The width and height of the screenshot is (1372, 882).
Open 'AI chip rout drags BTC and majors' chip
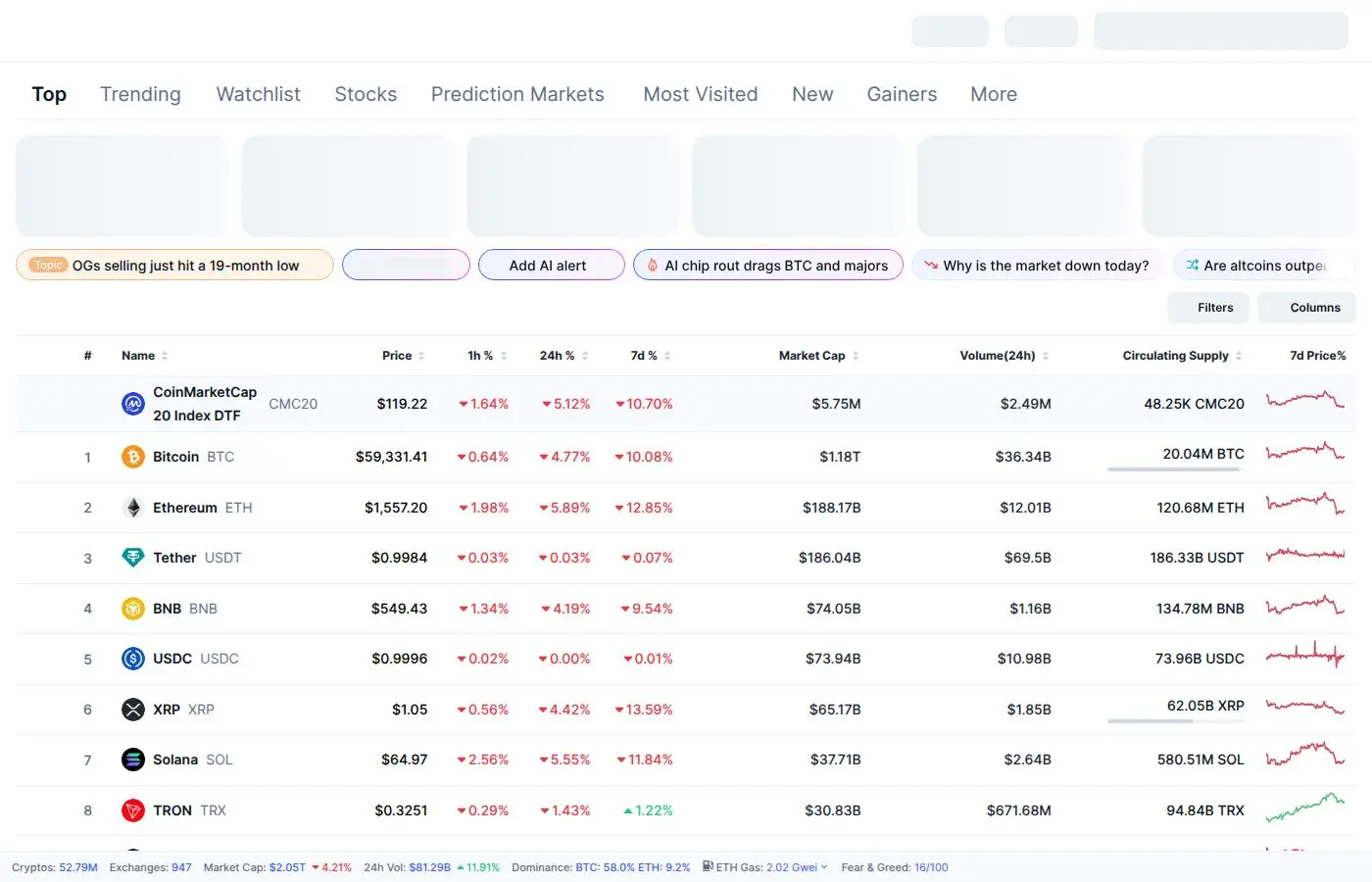pyautogui.click(x=768, y=265)
